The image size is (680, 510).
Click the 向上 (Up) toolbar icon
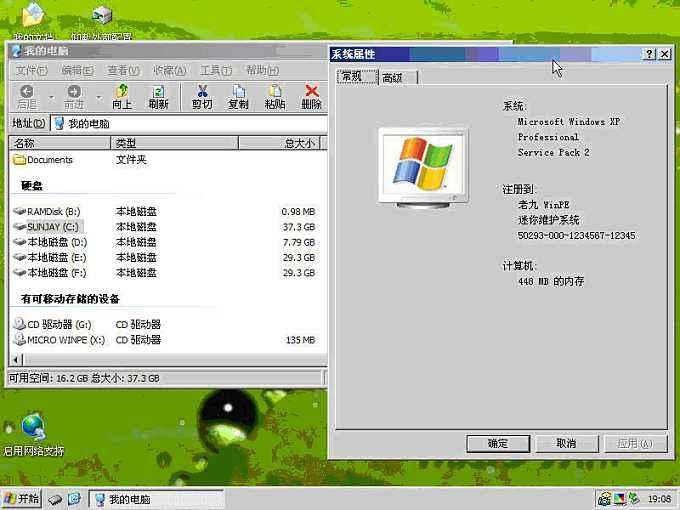(121, 97)
